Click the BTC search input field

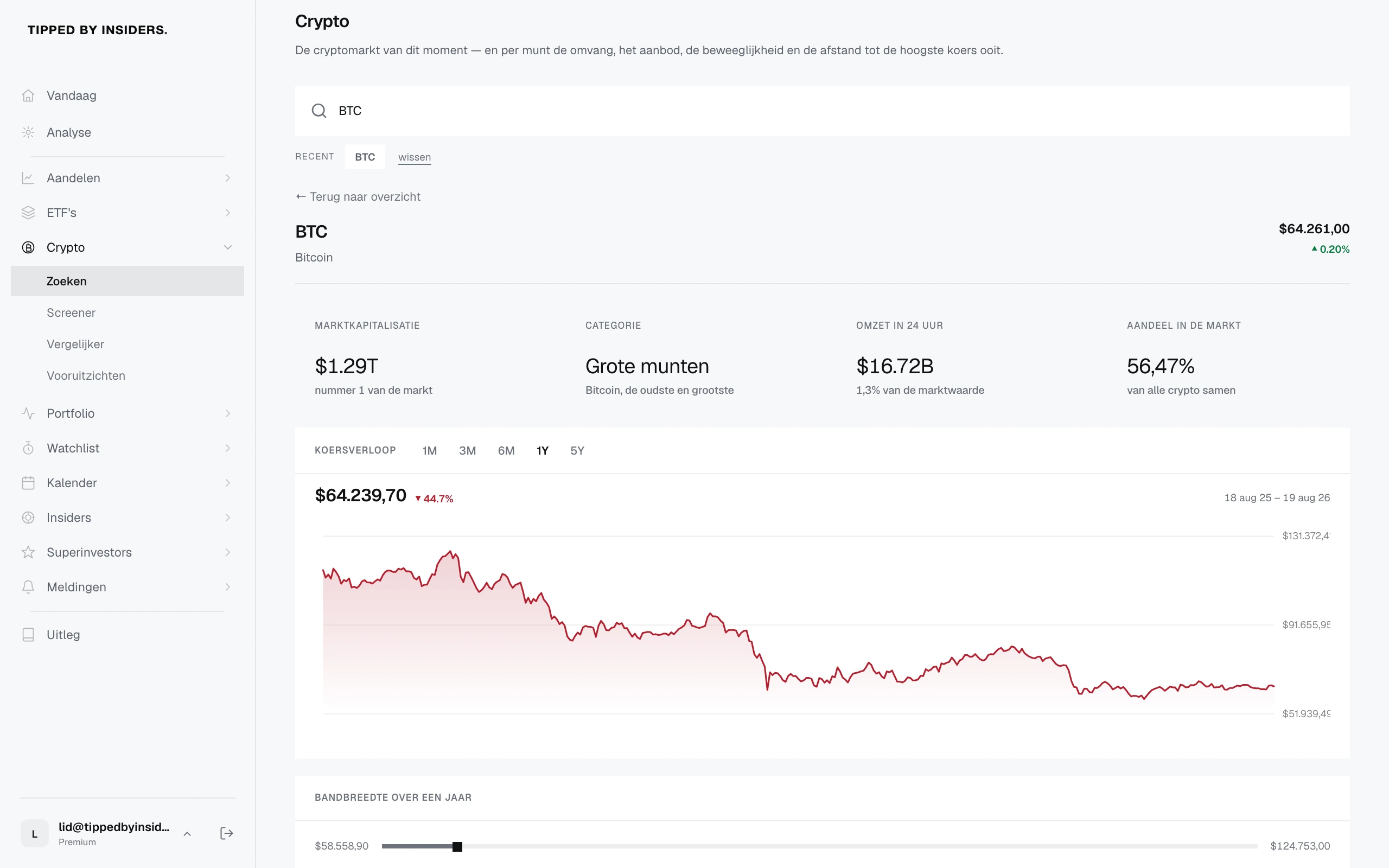click(x=822, y=111)
